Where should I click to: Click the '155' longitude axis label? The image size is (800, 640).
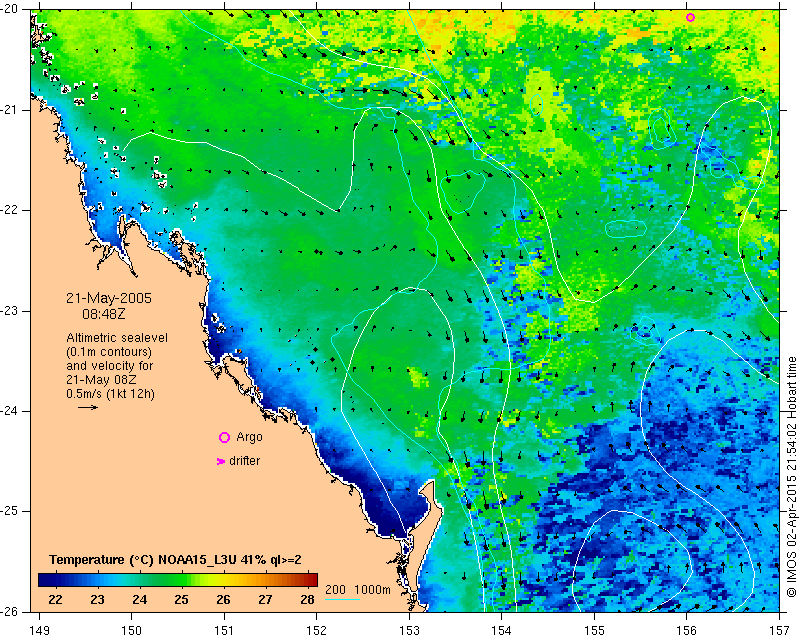[x=594, y=631]
